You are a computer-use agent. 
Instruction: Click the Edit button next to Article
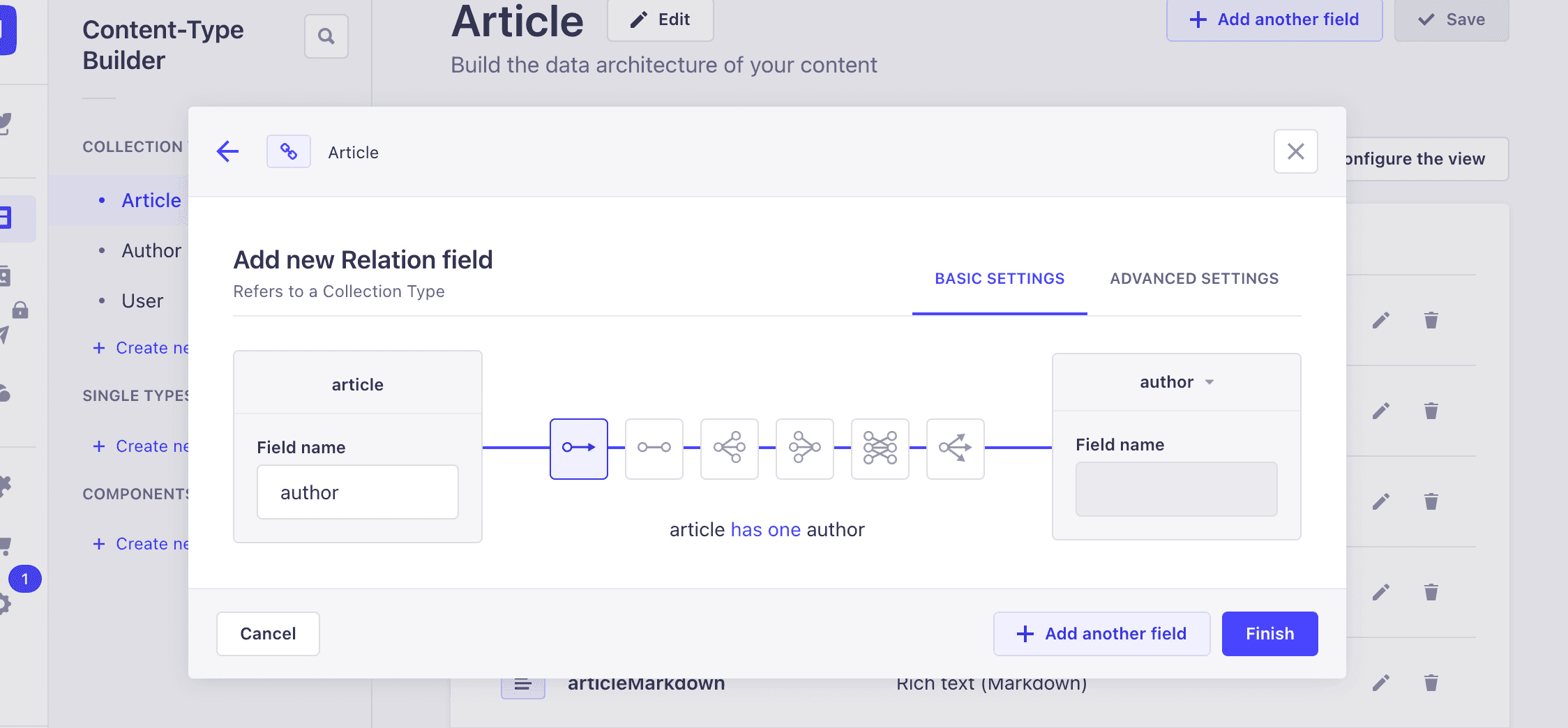point(660,20)
